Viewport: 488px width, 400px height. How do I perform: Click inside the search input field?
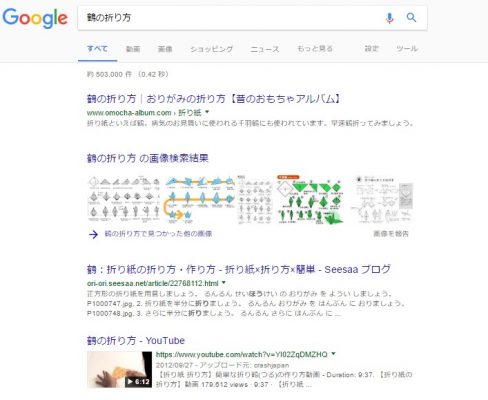pyautogui.click(x=230, y=18)
